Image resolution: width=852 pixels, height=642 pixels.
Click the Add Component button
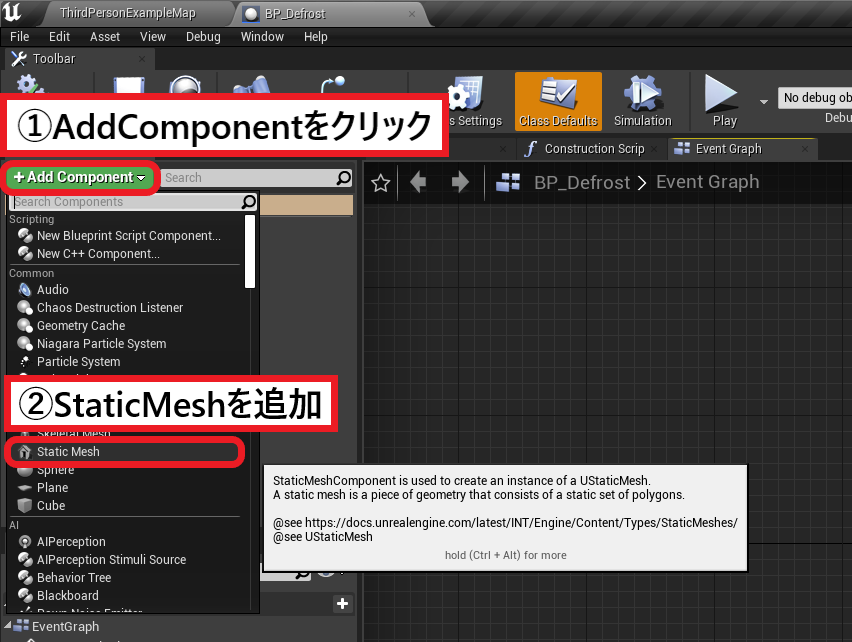coord(79,177)
